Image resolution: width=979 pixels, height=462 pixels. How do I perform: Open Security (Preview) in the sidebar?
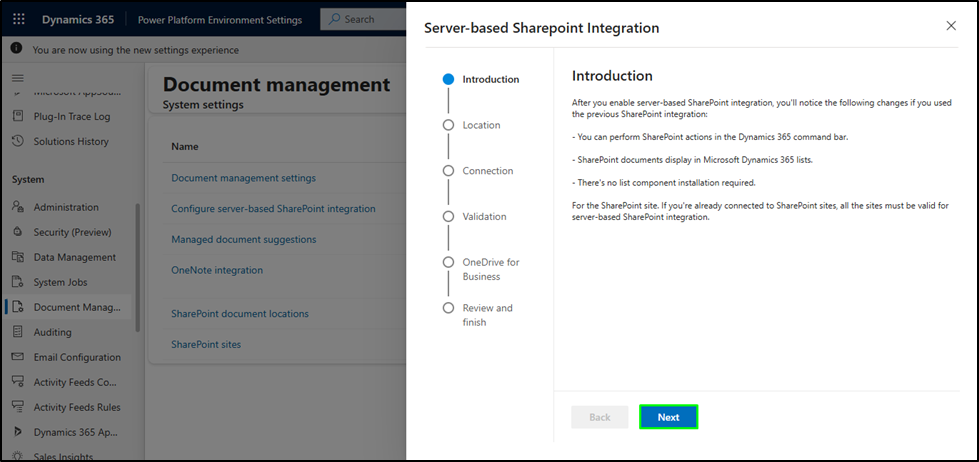click(x=74, y=232)
